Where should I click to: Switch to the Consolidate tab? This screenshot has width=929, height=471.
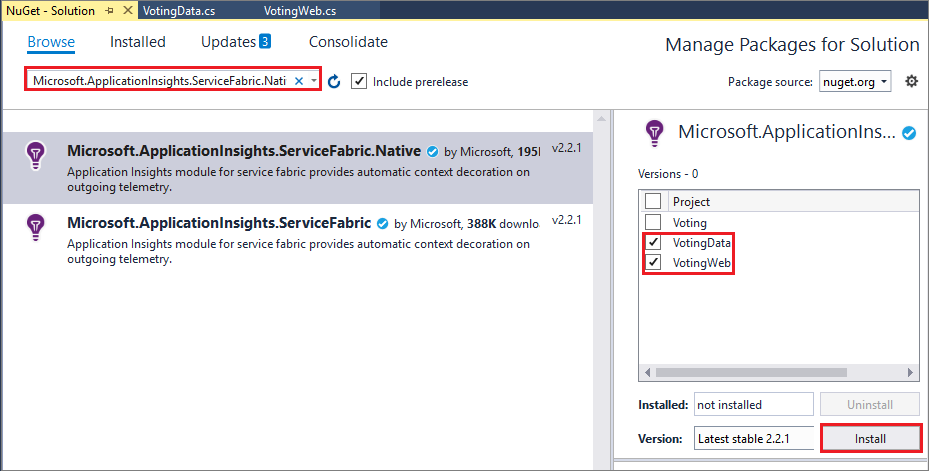tap(348, 42)
